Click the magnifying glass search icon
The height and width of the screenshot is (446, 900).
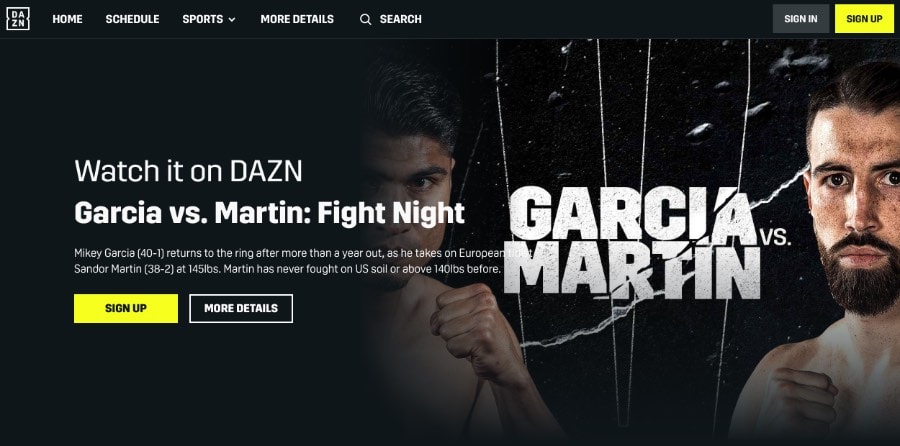(x=365, y=20)
